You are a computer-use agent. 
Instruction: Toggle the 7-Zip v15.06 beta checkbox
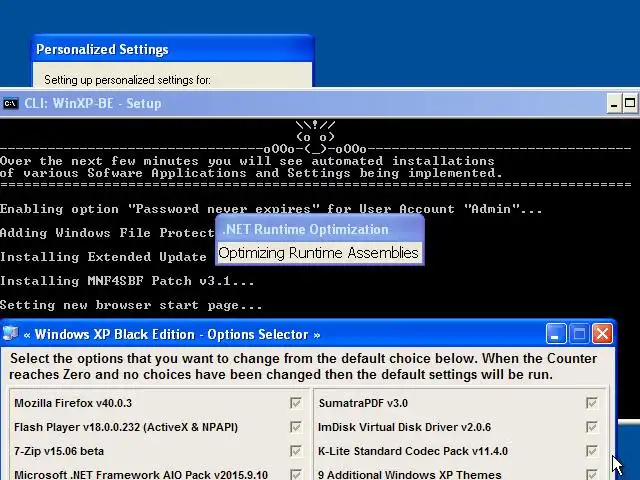pos(296,451)
